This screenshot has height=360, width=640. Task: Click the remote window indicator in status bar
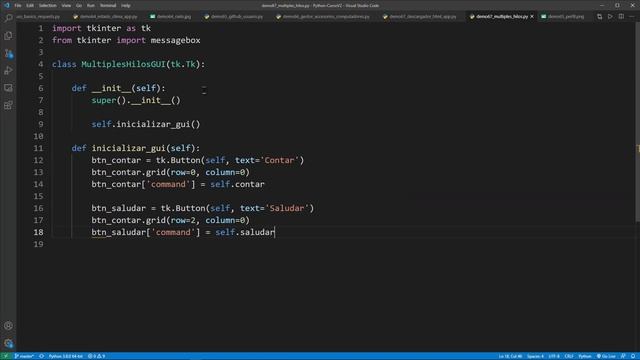point(6,356)
